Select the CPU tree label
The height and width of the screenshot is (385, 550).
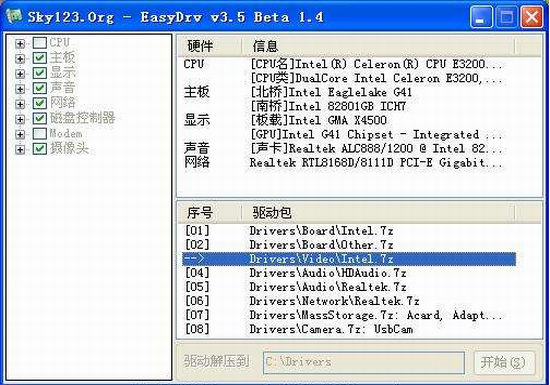60,42
